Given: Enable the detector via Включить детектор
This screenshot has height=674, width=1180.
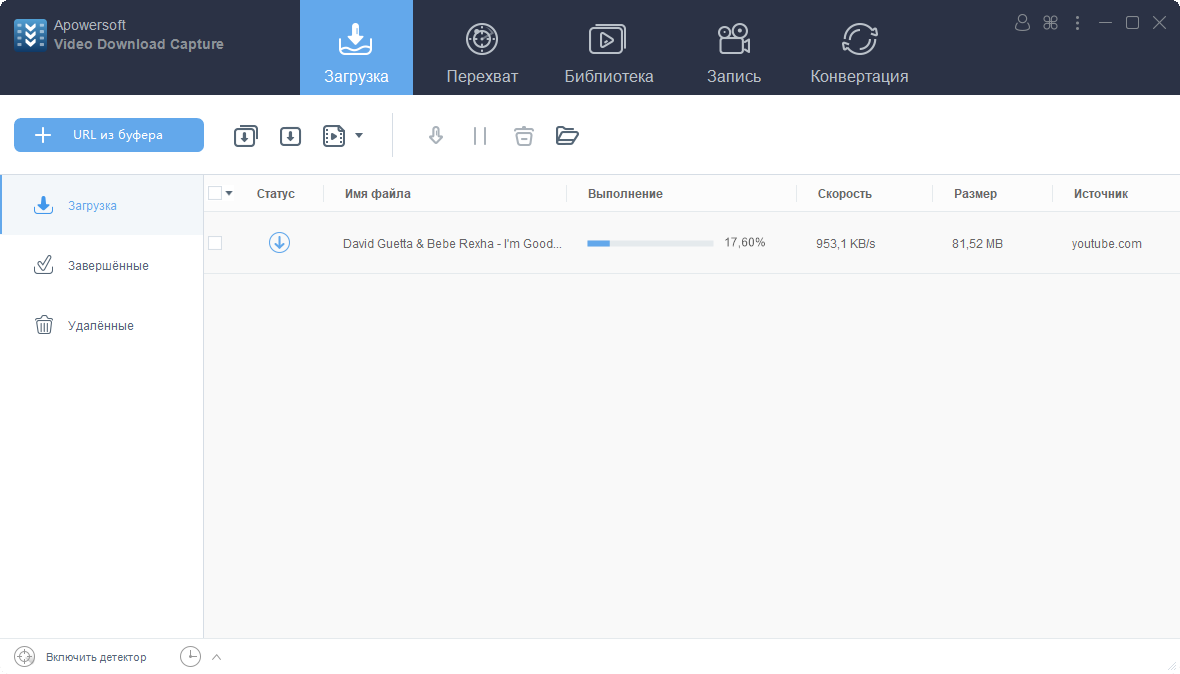Looking at the screenshot, I should pos(95,657).
